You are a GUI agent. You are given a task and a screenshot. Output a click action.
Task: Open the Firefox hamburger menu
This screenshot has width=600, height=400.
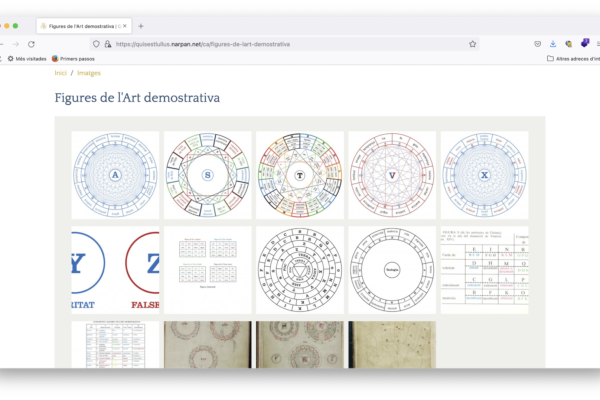click(x=597, y=44)
